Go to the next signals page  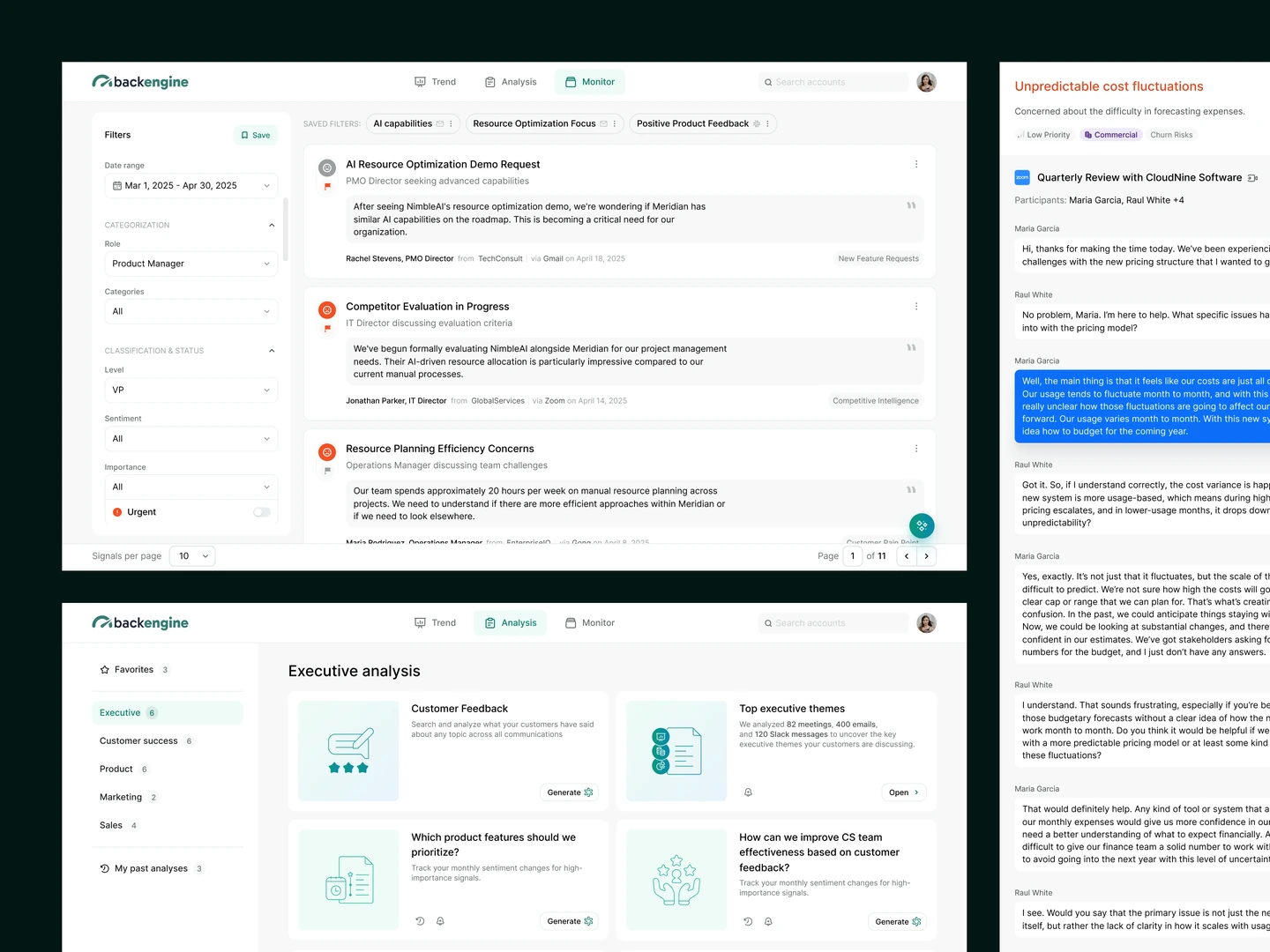(926, 556)
